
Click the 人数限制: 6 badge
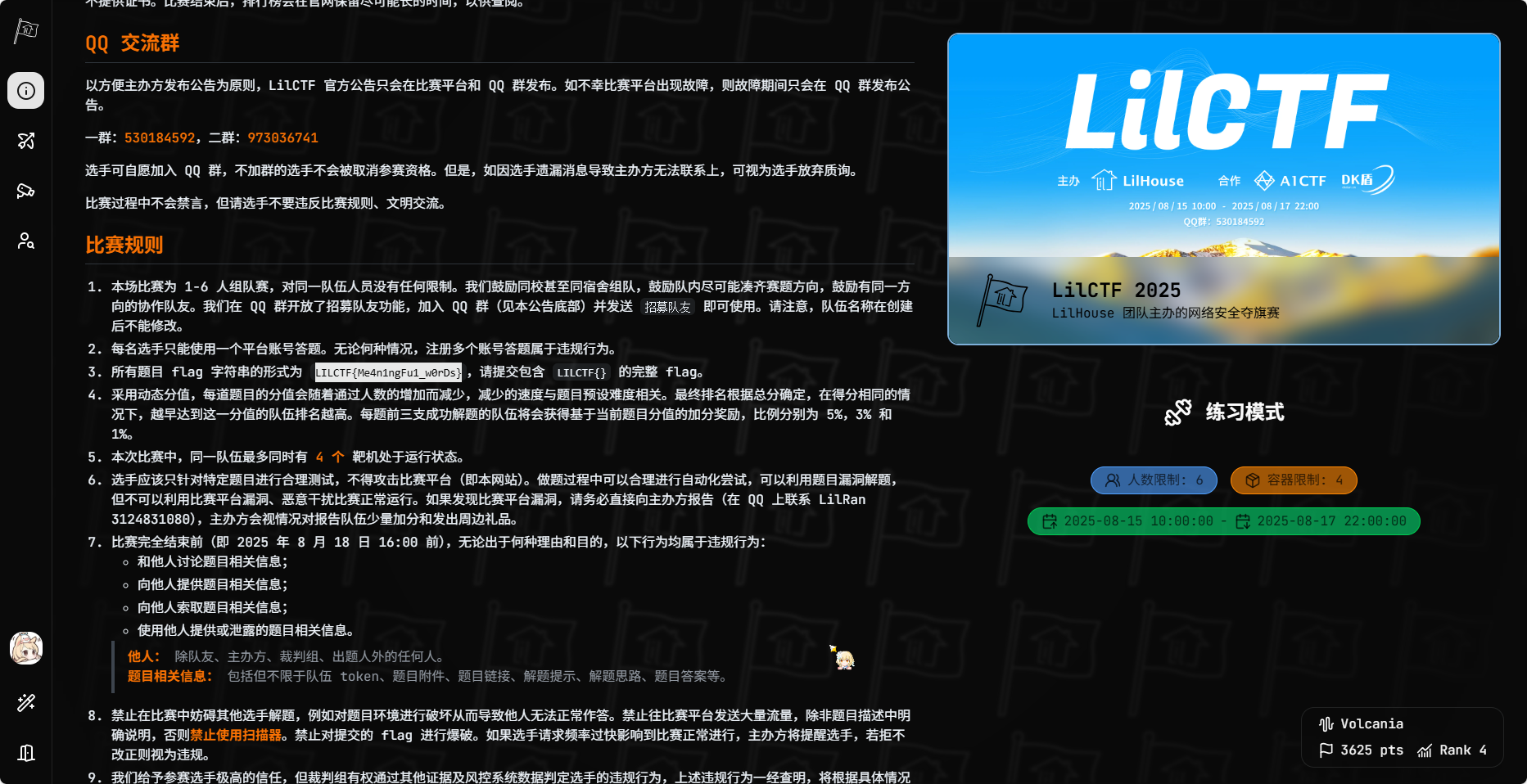pos(1154,480)
